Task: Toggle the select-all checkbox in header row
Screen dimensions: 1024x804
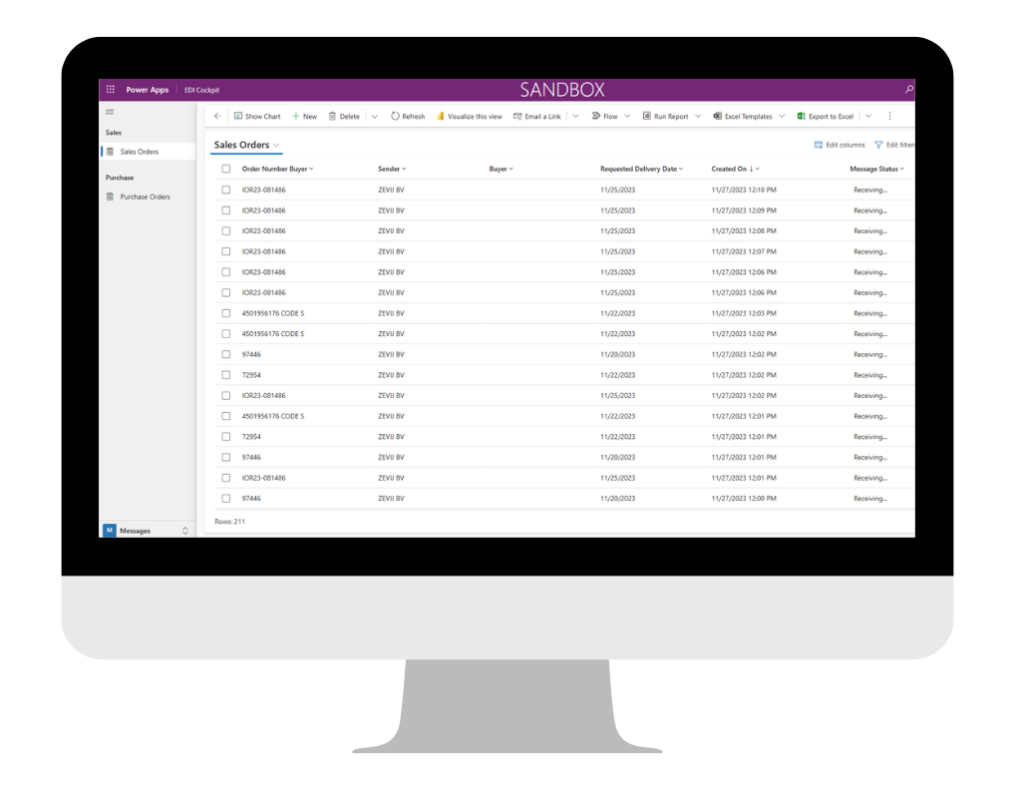Action: [x=226, y=169]
